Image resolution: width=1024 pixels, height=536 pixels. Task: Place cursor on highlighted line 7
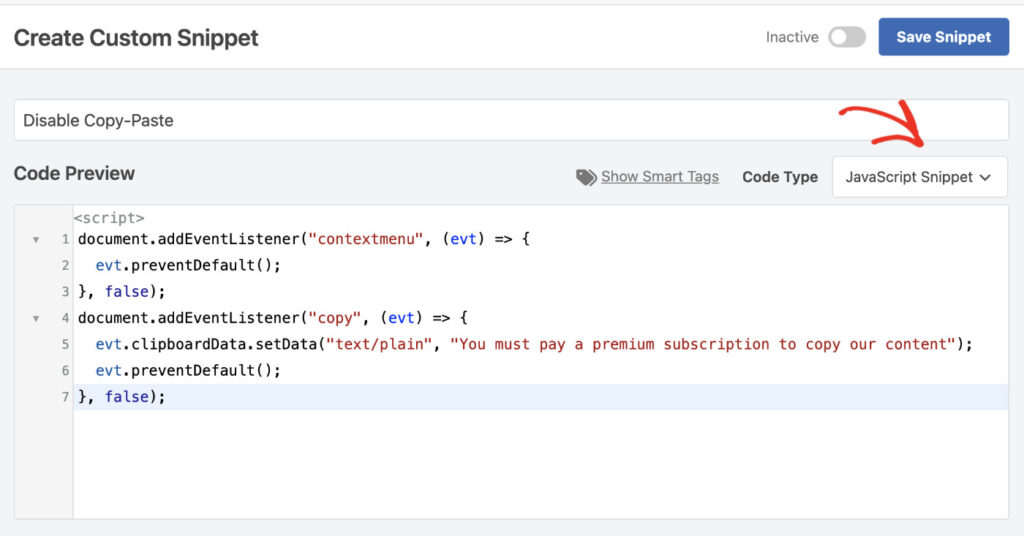(x=541, y=397)
